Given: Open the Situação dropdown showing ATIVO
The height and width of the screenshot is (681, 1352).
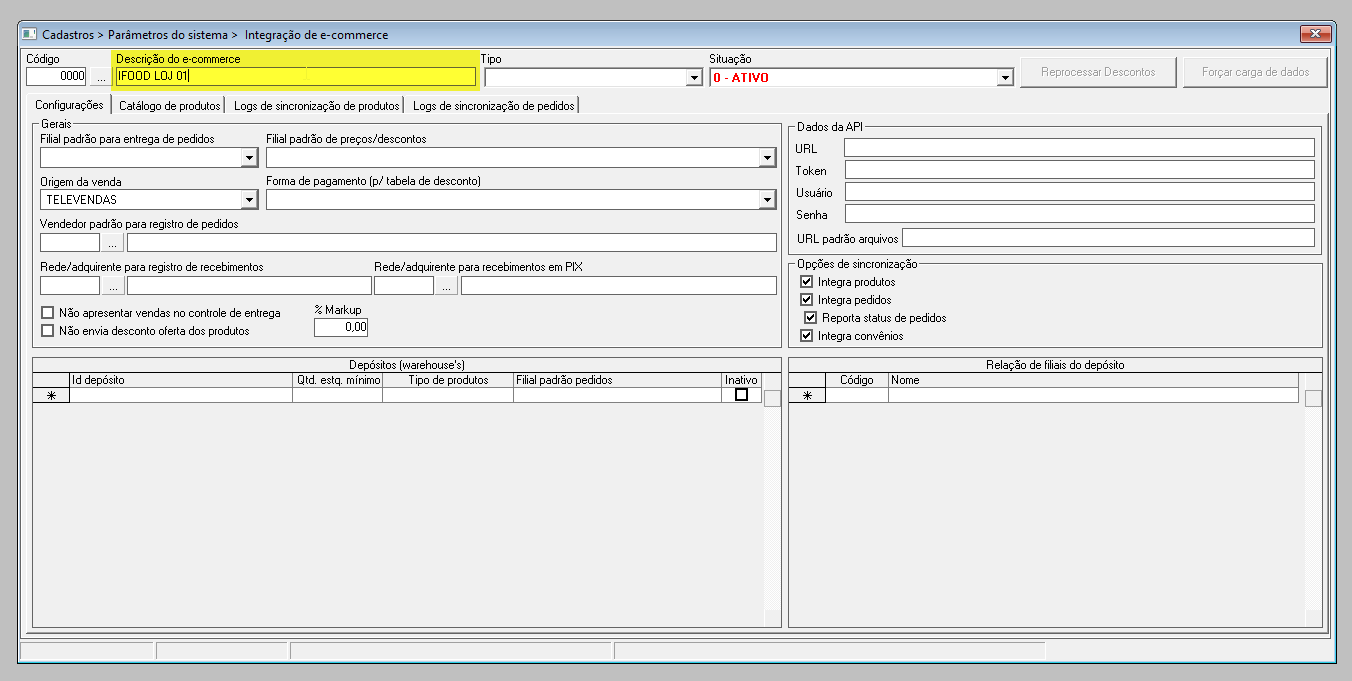Looking at the screenshot, I should (1005, 77).
